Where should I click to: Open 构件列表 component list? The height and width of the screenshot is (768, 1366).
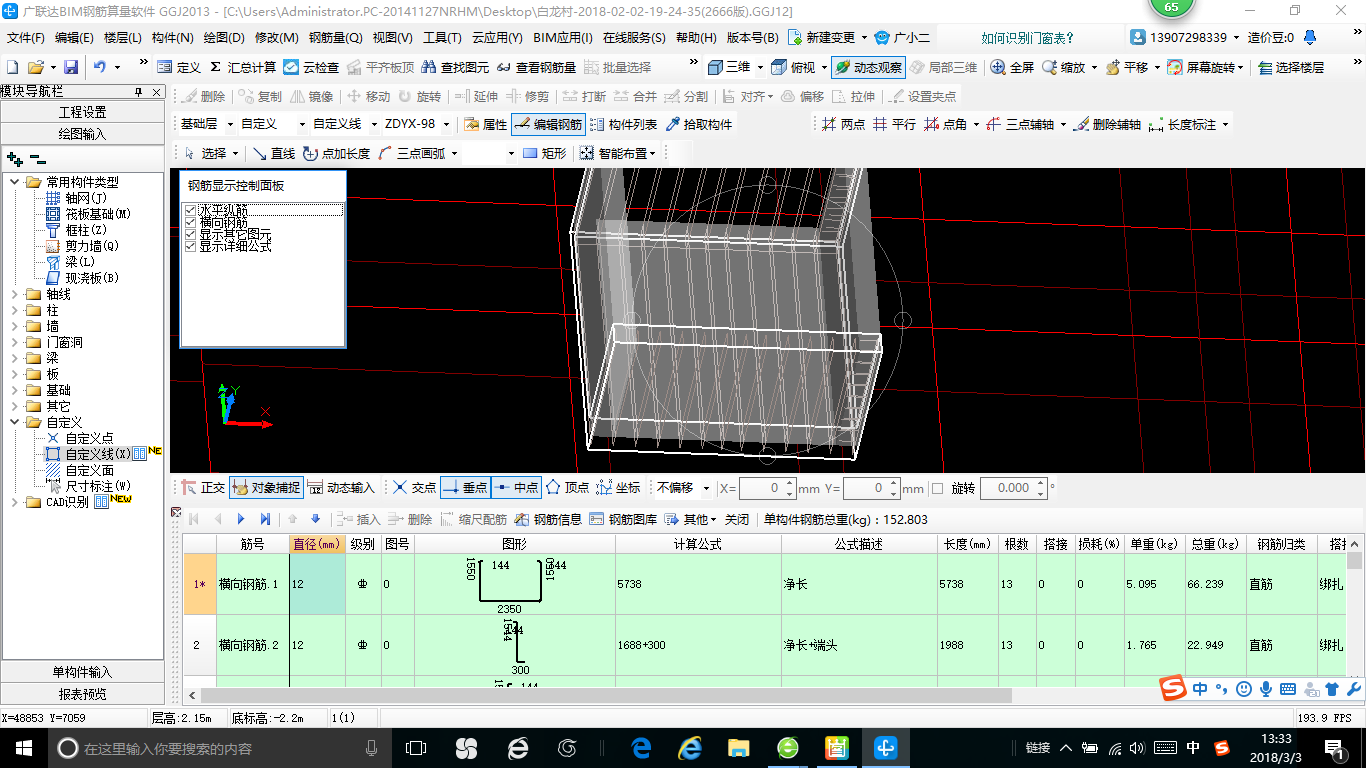coord(623,124)
